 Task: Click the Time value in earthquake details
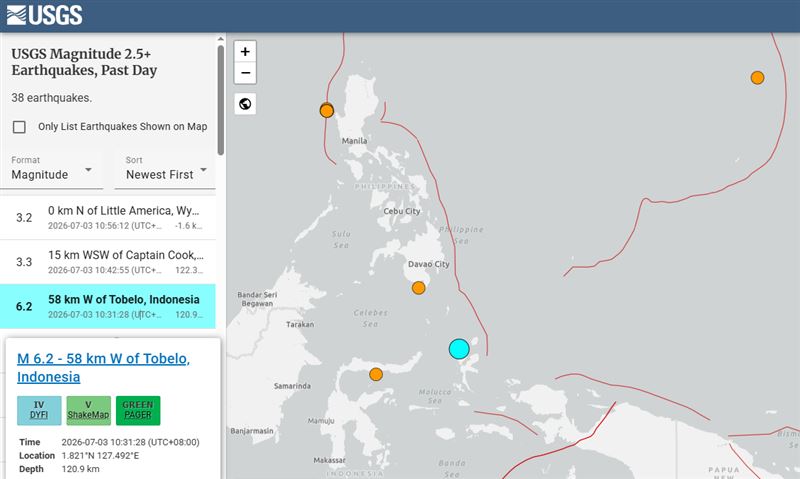pos(131,442)
